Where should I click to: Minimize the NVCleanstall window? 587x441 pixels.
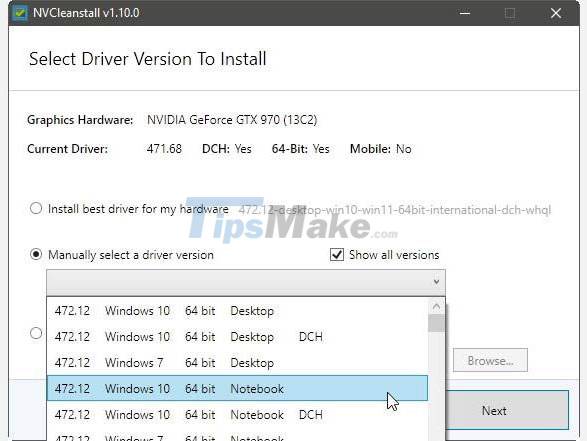465,13
